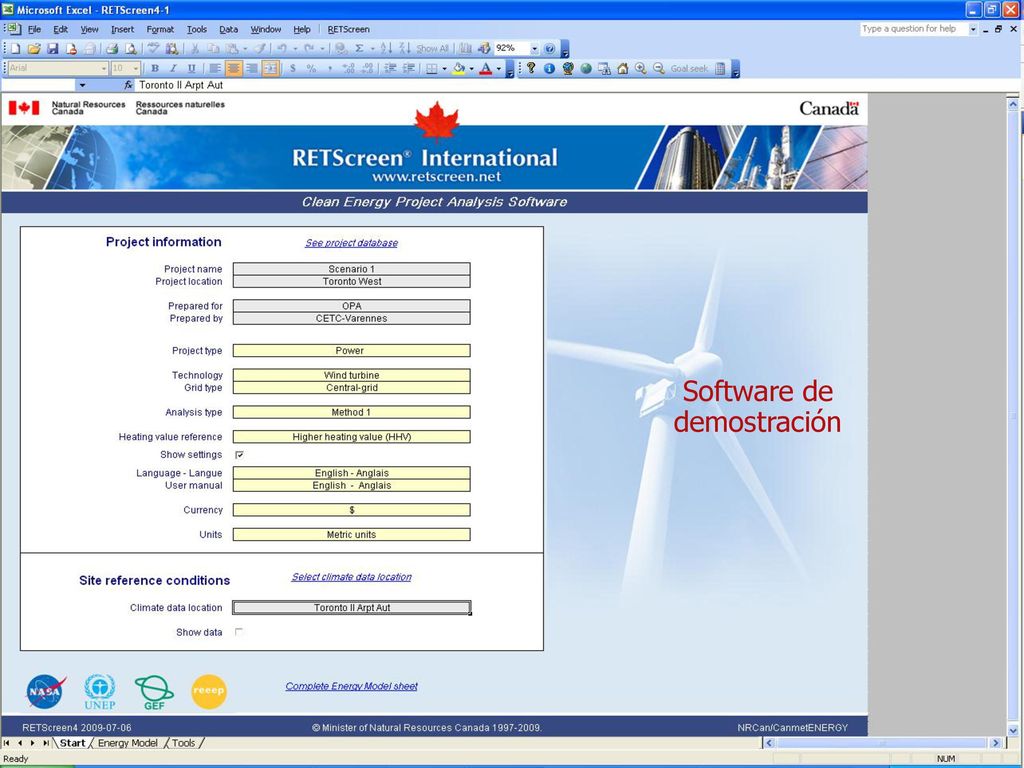The width and height of the screenshot is (1024, 768).
Task: Click the blue RETScreen info icon
Action: pyautogui.click(x=549, y=68)
